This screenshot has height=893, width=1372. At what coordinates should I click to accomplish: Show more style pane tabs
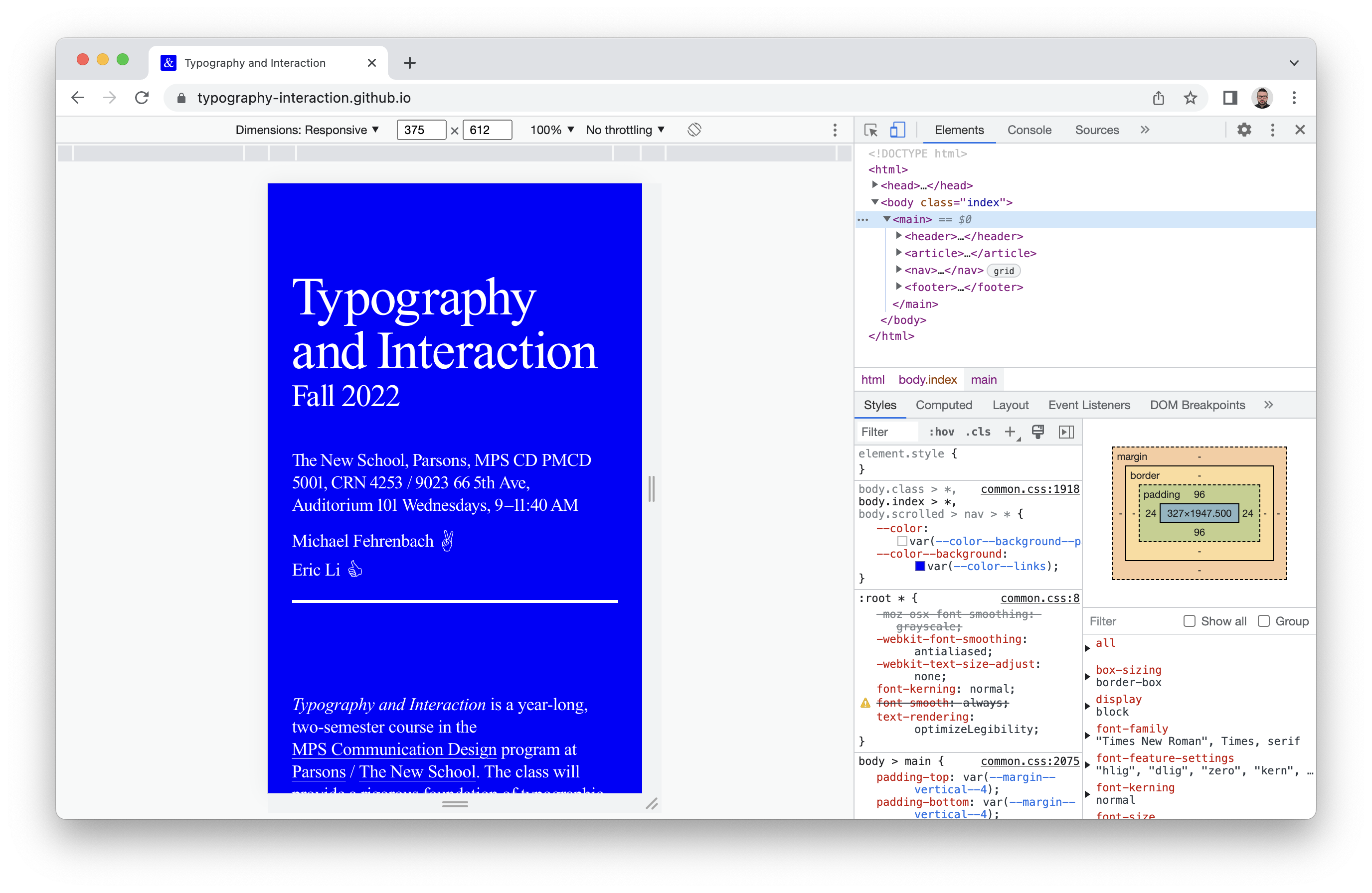click(x=1268, y=405)
